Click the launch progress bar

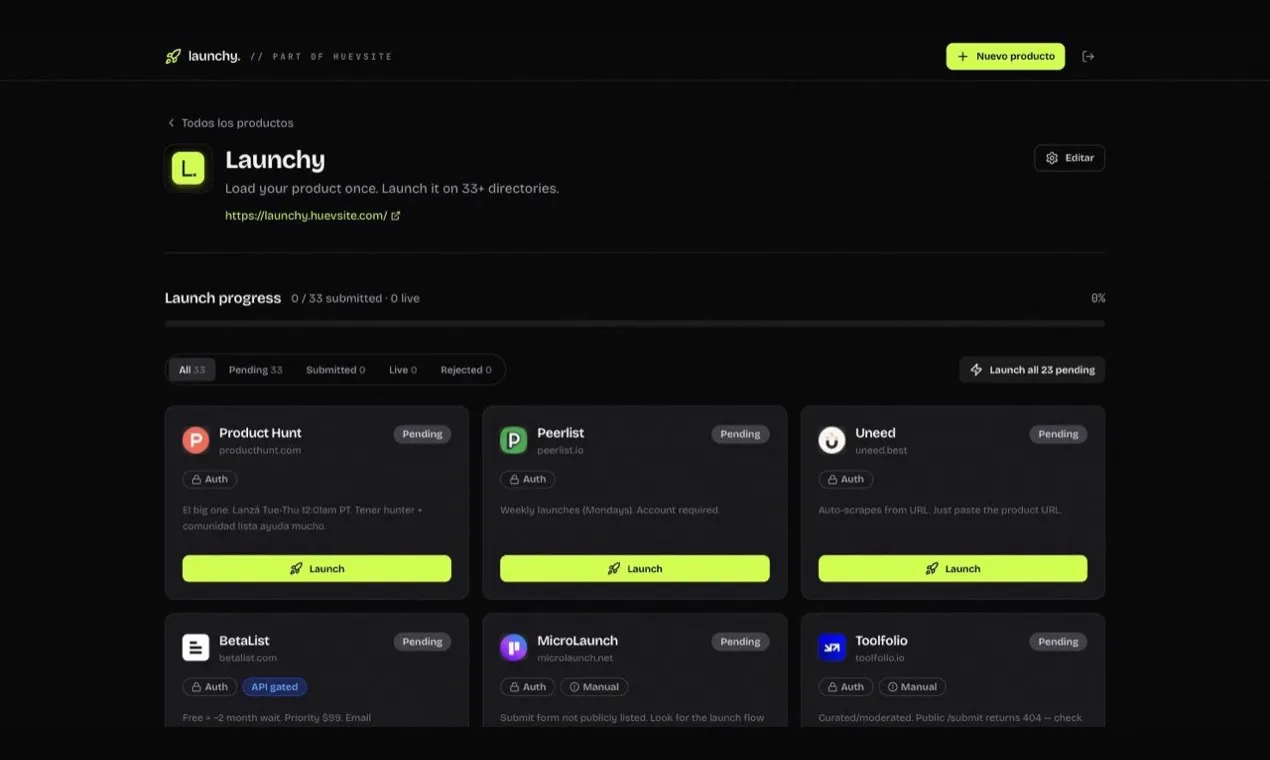click(x=635, y=324)
